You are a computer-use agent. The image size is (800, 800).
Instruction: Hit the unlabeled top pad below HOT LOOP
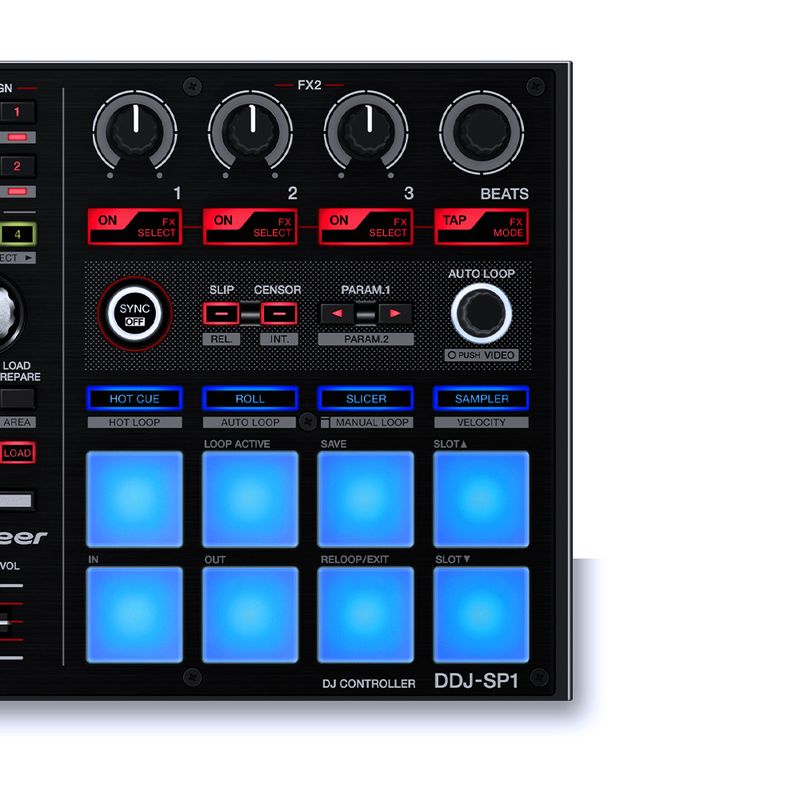[135, 499]
